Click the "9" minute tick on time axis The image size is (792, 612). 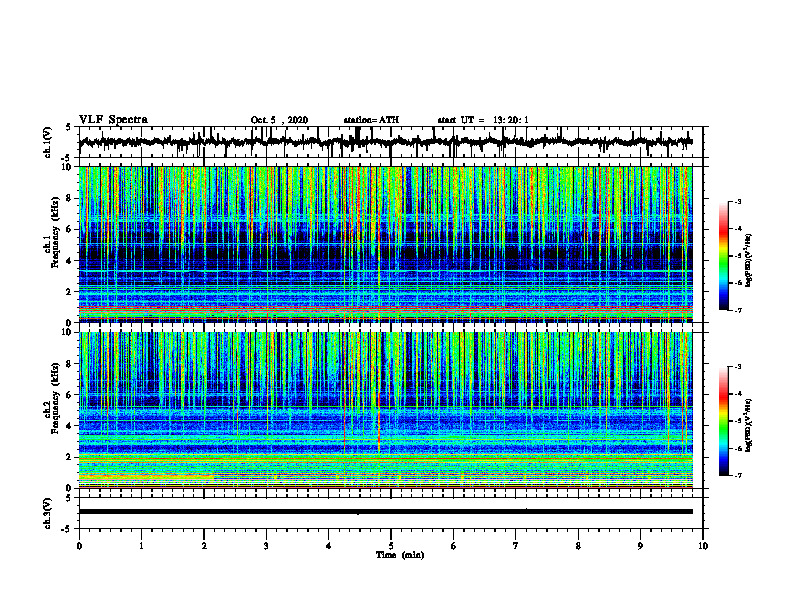[640, 546]
